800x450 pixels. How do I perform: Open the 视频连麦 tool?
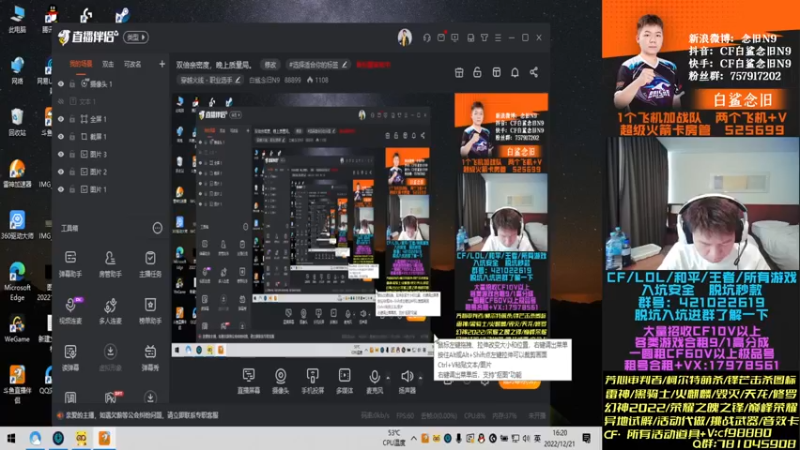coord(70,311)
